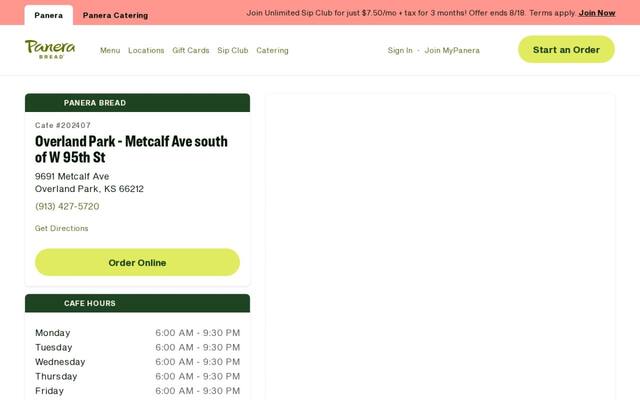Click the Overland Park, KS 66212 line
The height and width of the screenshot is (400, 640).
[89, 189]
